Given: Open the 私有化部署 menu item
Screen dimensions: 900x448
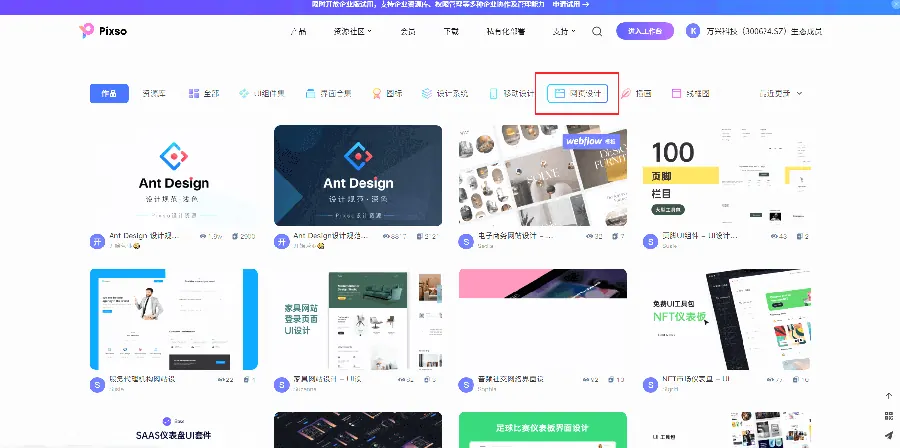Looking at the screenshot, I should coord(506,32).
